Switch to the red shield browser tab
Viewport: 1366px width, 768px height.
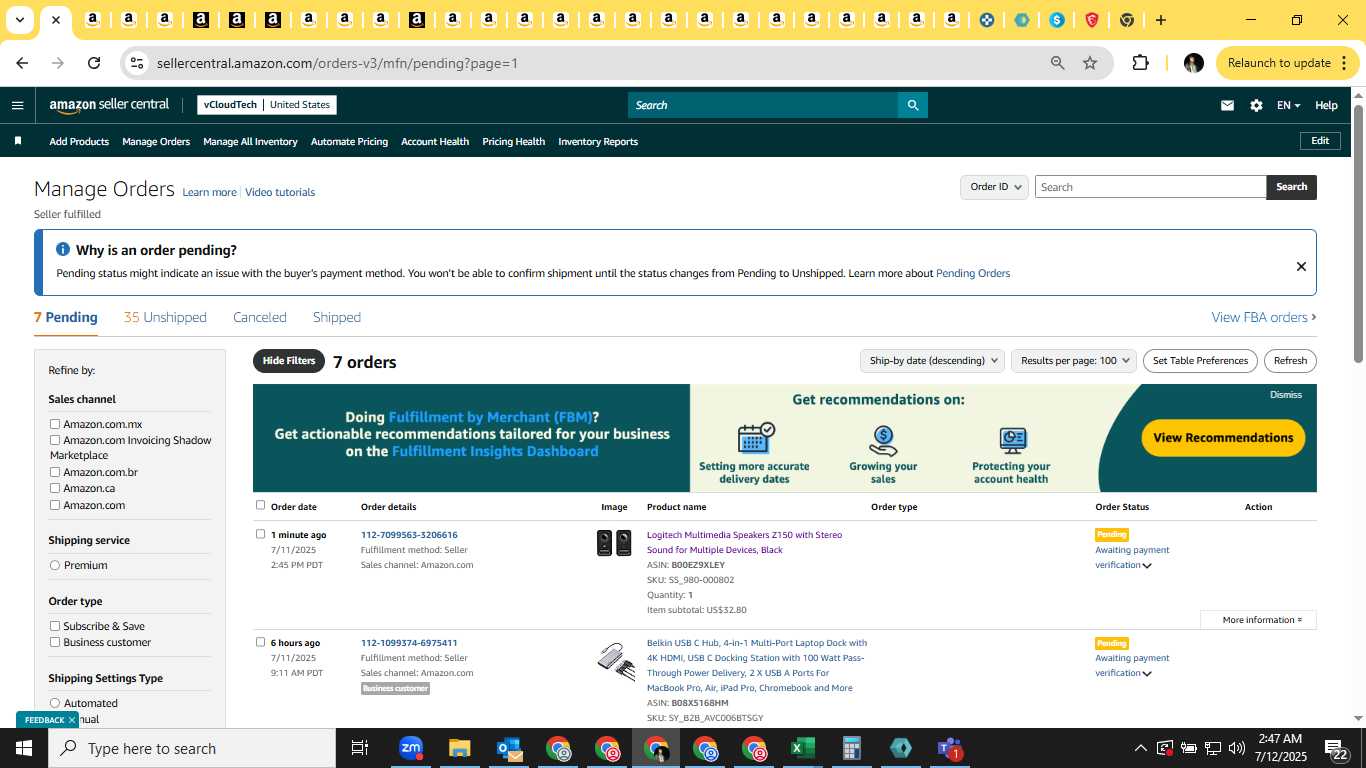tap(1092, 20)
